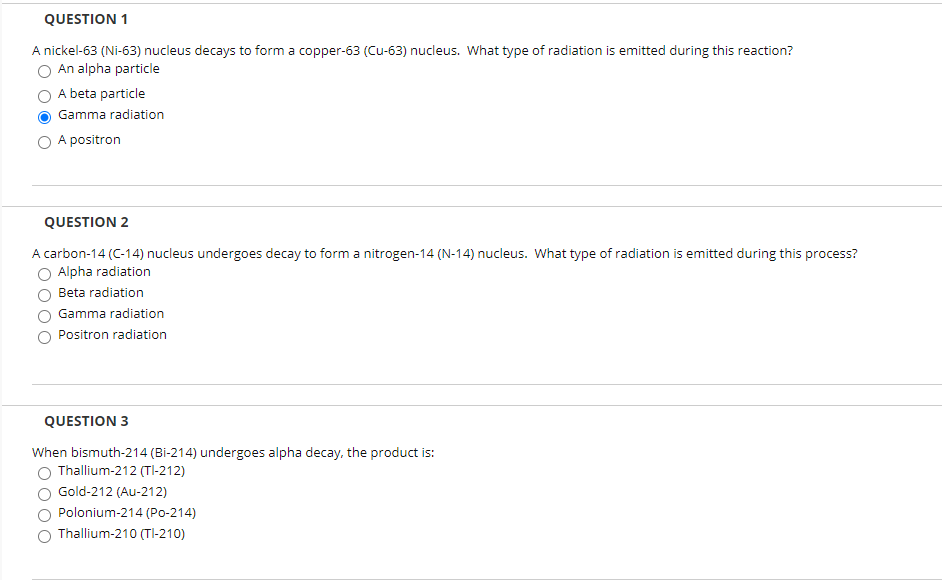Select 'Thallium-212 (Tl-212)' for Question 3
Viewport: 942px width, 580px height.
click(44, 473)
